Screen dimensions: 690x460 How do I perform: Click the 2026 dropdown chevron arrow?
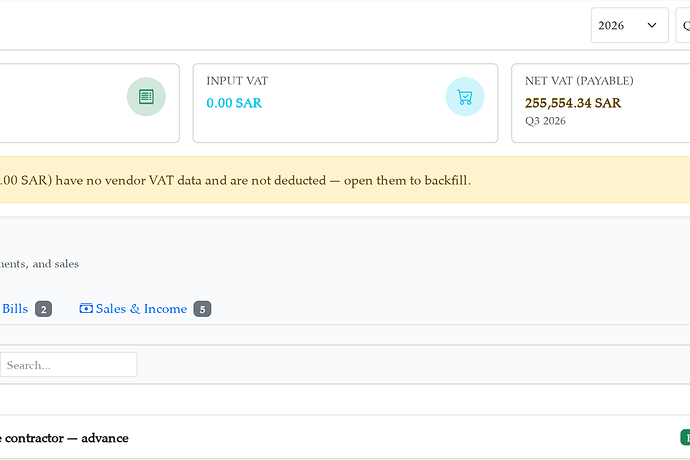pos(652,25)
